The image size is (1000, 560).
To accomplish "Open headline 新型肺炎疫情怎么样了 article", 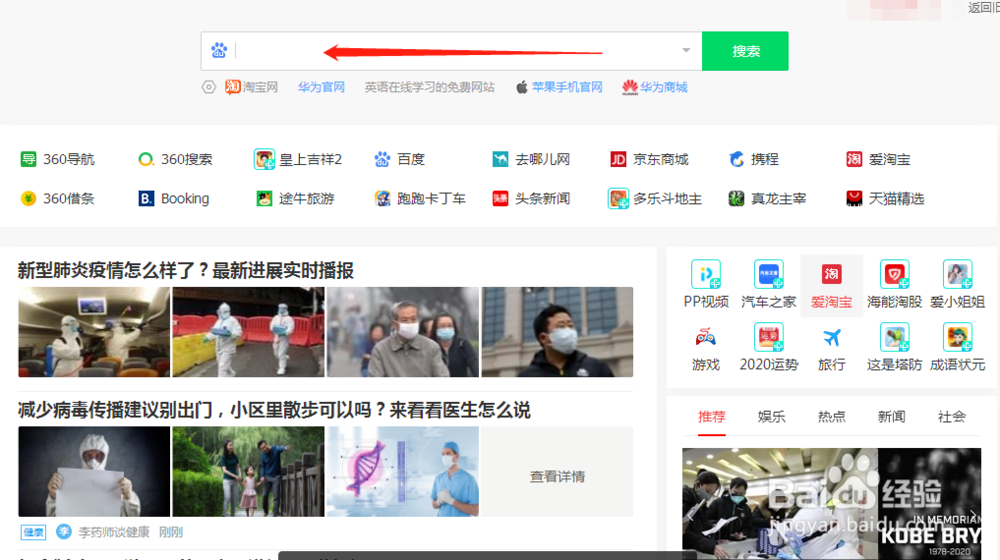I will [x=186, y=270].
